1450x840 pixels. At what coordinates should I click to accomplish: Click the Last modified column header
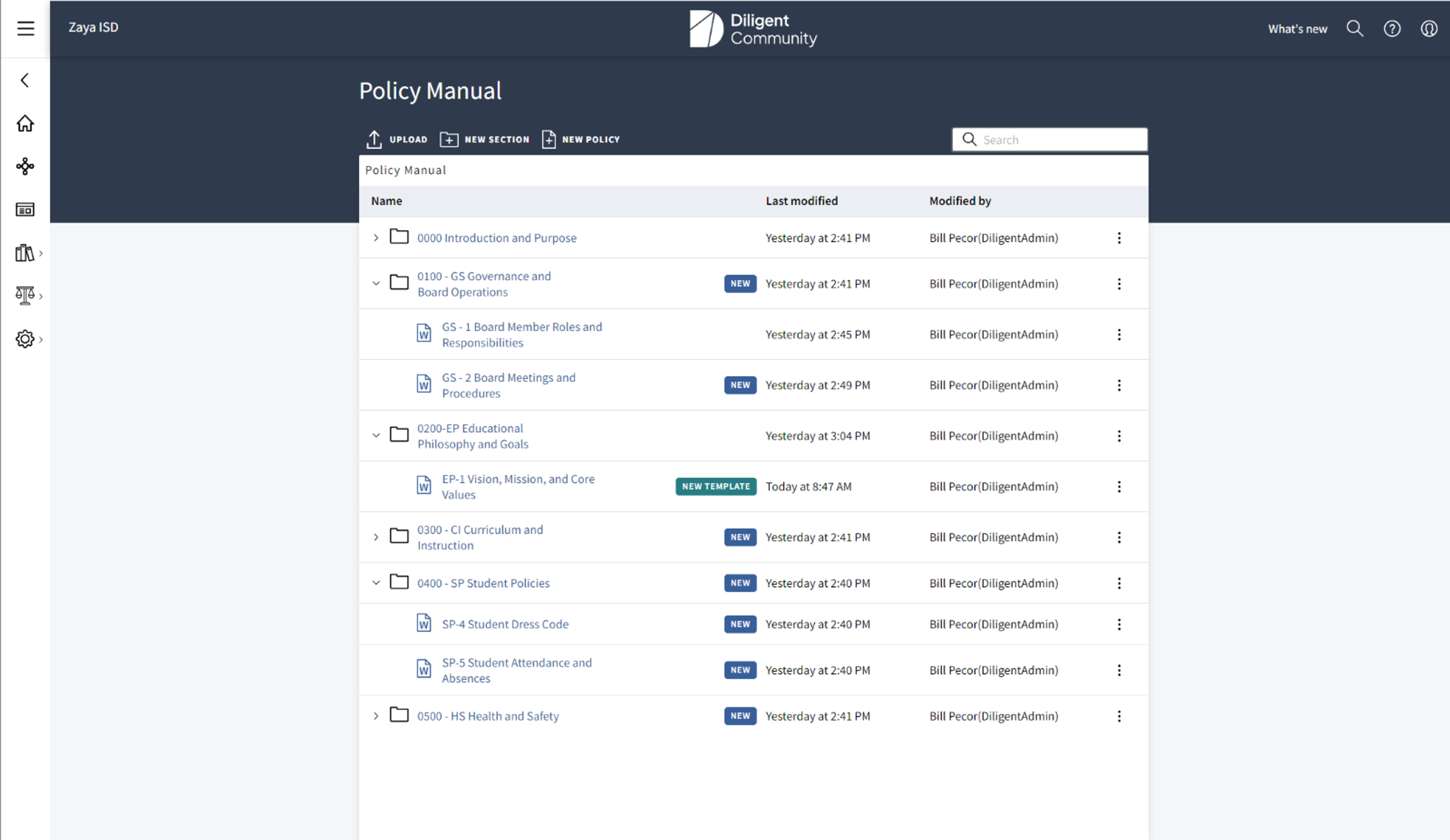click(801, 201)
